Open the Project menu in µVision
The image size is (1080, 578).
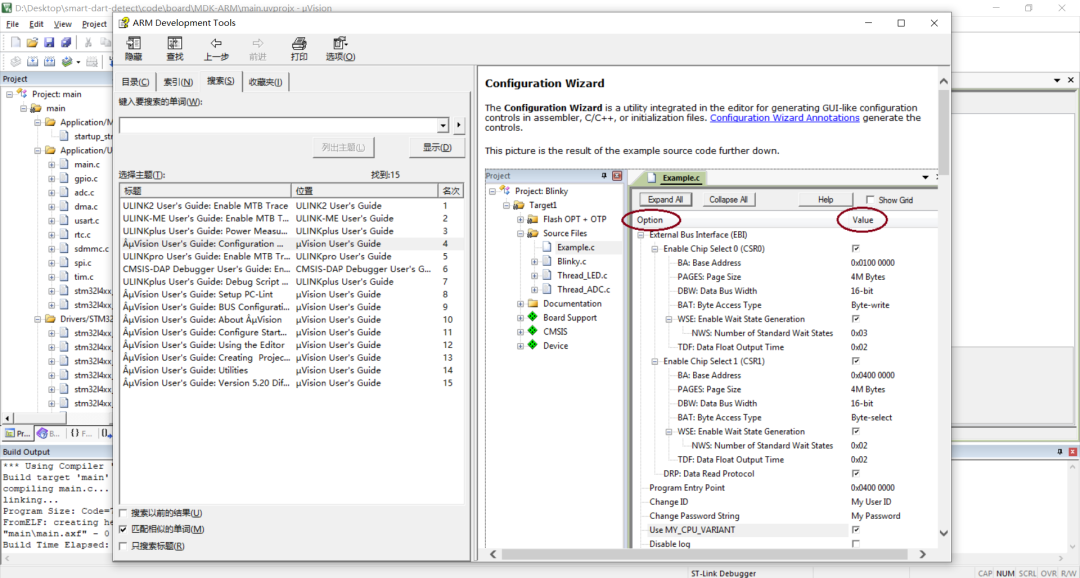[94, 23]
